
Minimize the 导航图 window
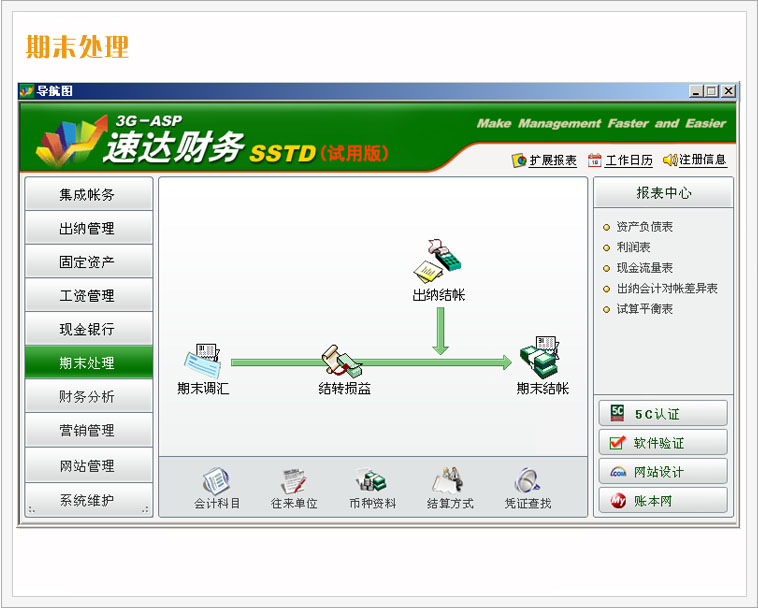(696, 91)
